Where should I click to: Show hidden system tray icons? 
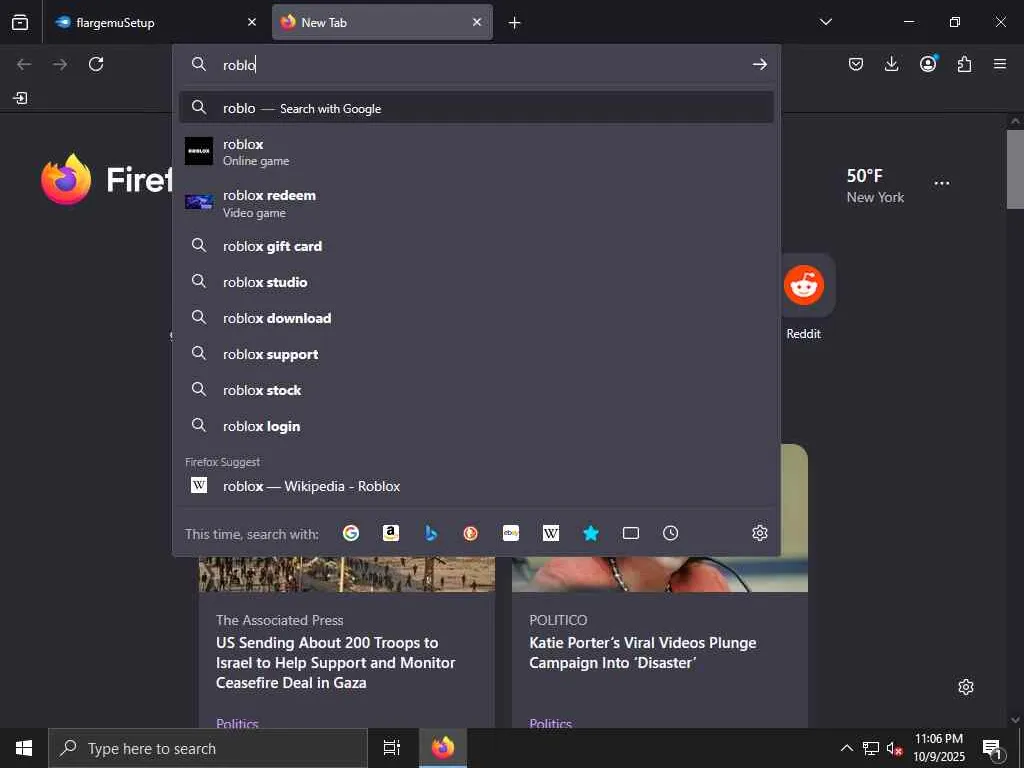click(x=846, y=748)
